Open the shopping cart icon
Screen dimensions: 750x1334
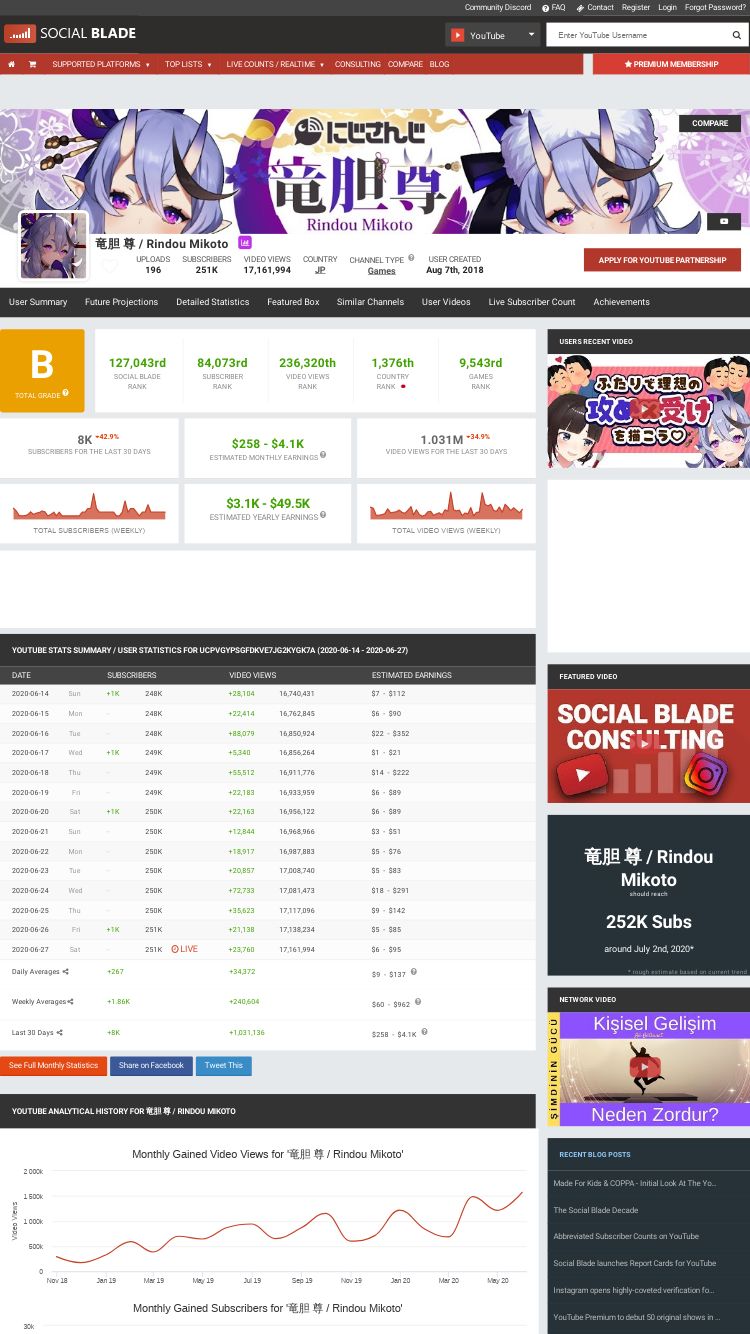coord(32,64)
